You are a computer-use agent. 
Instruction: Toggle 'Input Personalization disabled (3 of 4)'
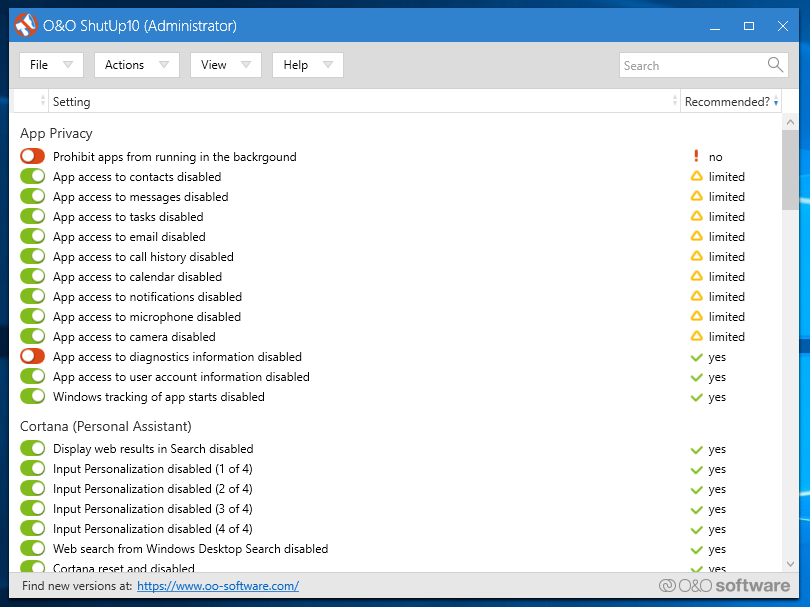33,508
